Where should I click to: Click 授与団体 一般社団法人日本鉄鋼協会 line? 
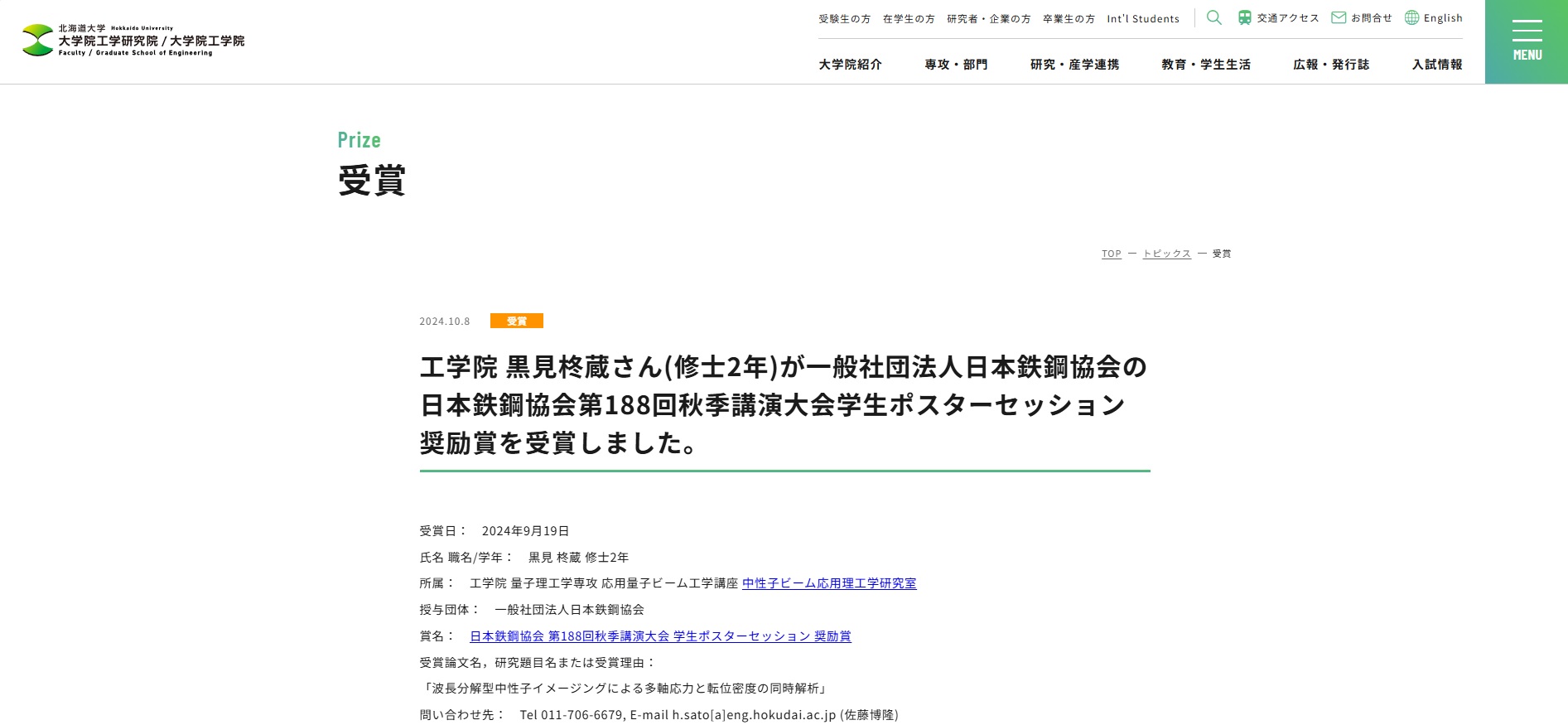click(532, 610)
